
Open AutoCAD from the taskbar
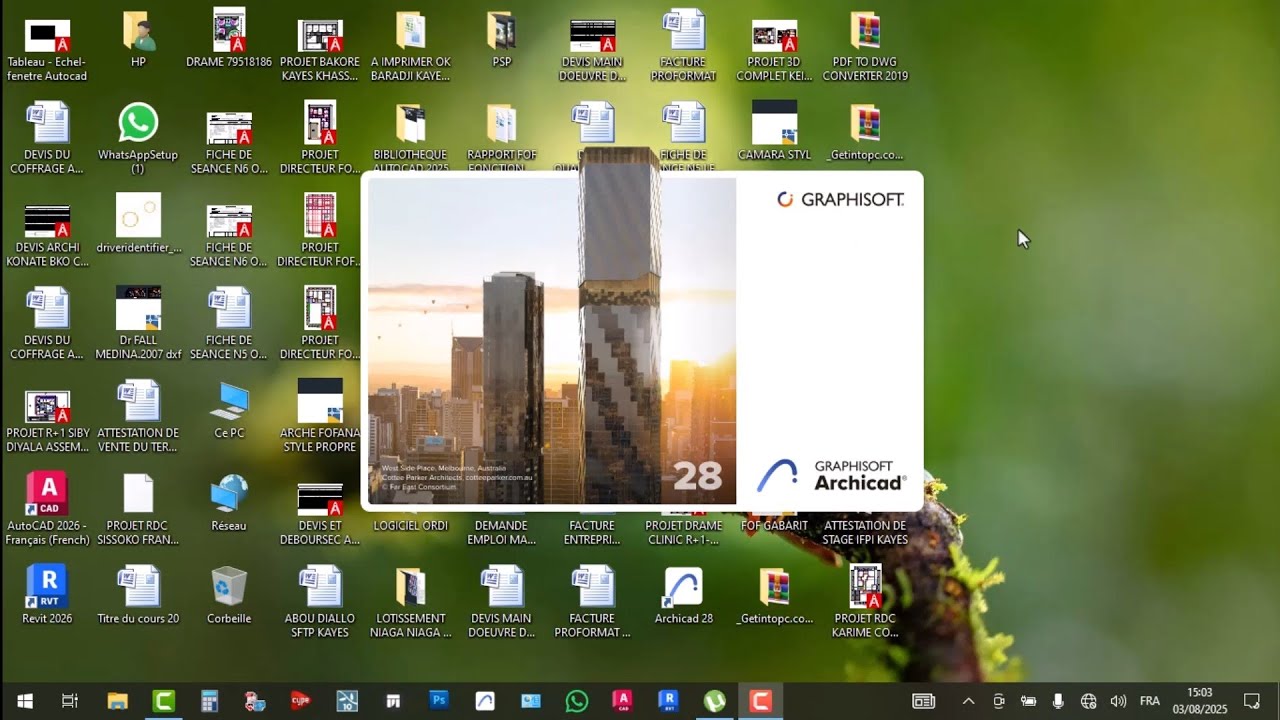click(x=623, y=701)
